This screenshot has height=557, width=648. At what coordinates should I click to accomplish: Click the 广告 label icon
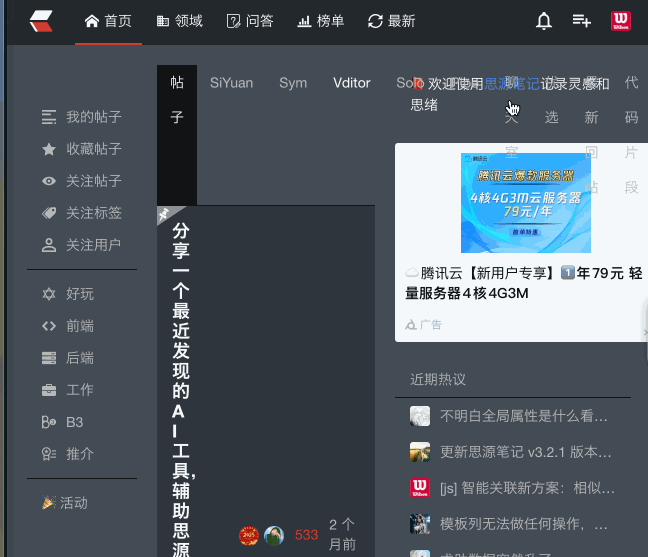pos(411,325)
